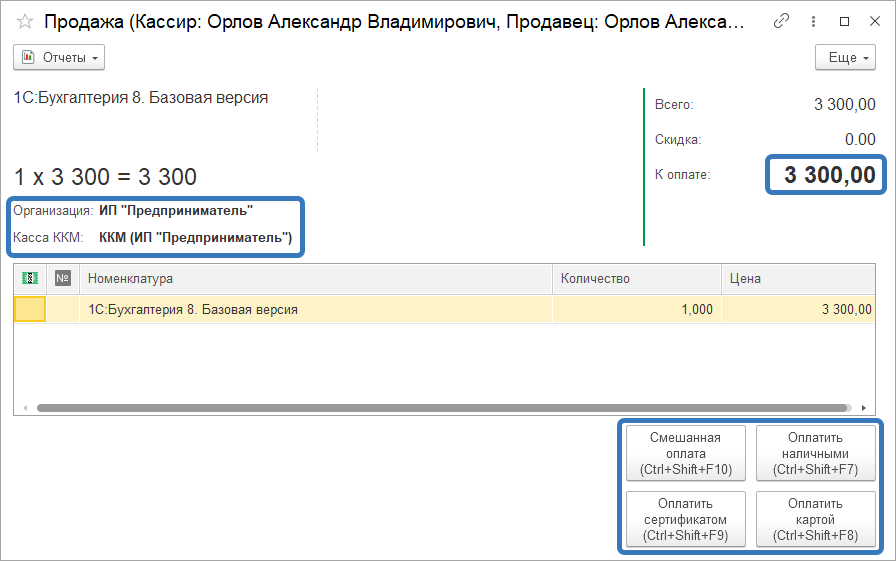
Task: Pay by card via Оплатить картой
Action: pyautogui.click(x=815, y=519)
